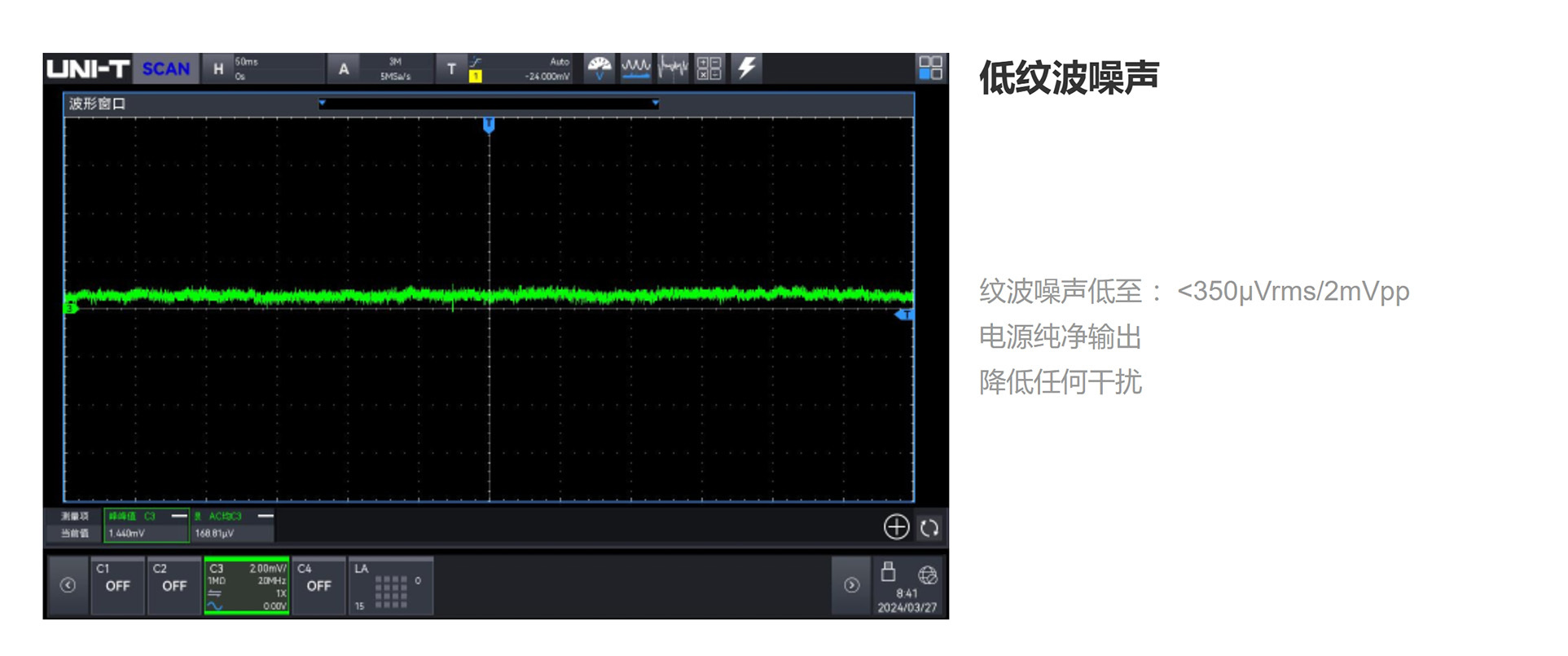Open the math operations calculator icon
The width and height of the screenshot is (1568, 656).
tap(709, 68)
